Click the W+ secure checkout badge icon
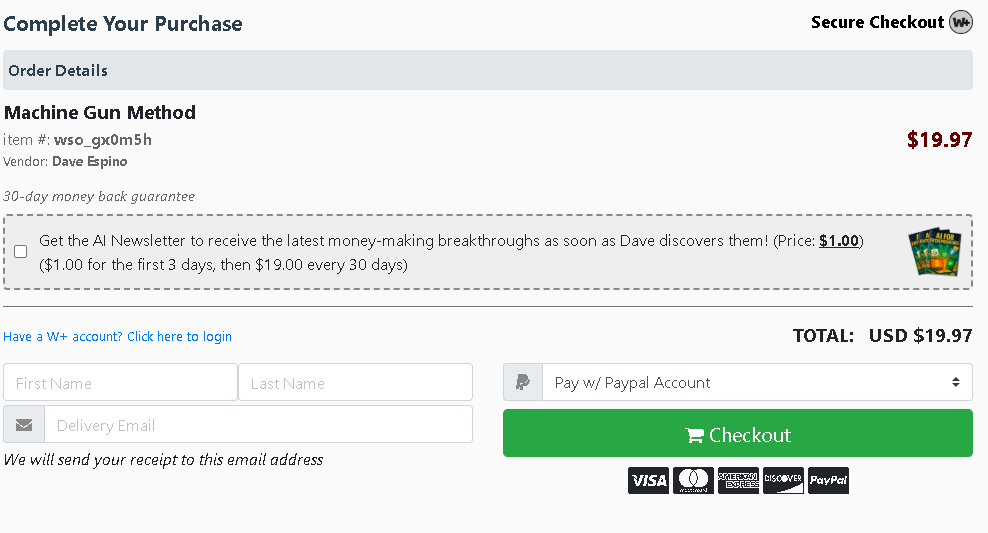 coord(960,22)
